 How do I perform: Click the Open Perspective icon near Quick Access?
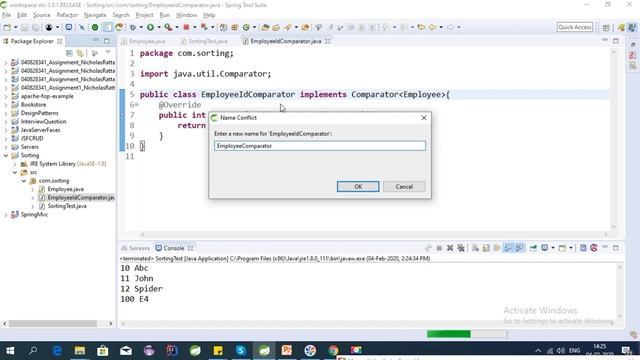(606, 27)
